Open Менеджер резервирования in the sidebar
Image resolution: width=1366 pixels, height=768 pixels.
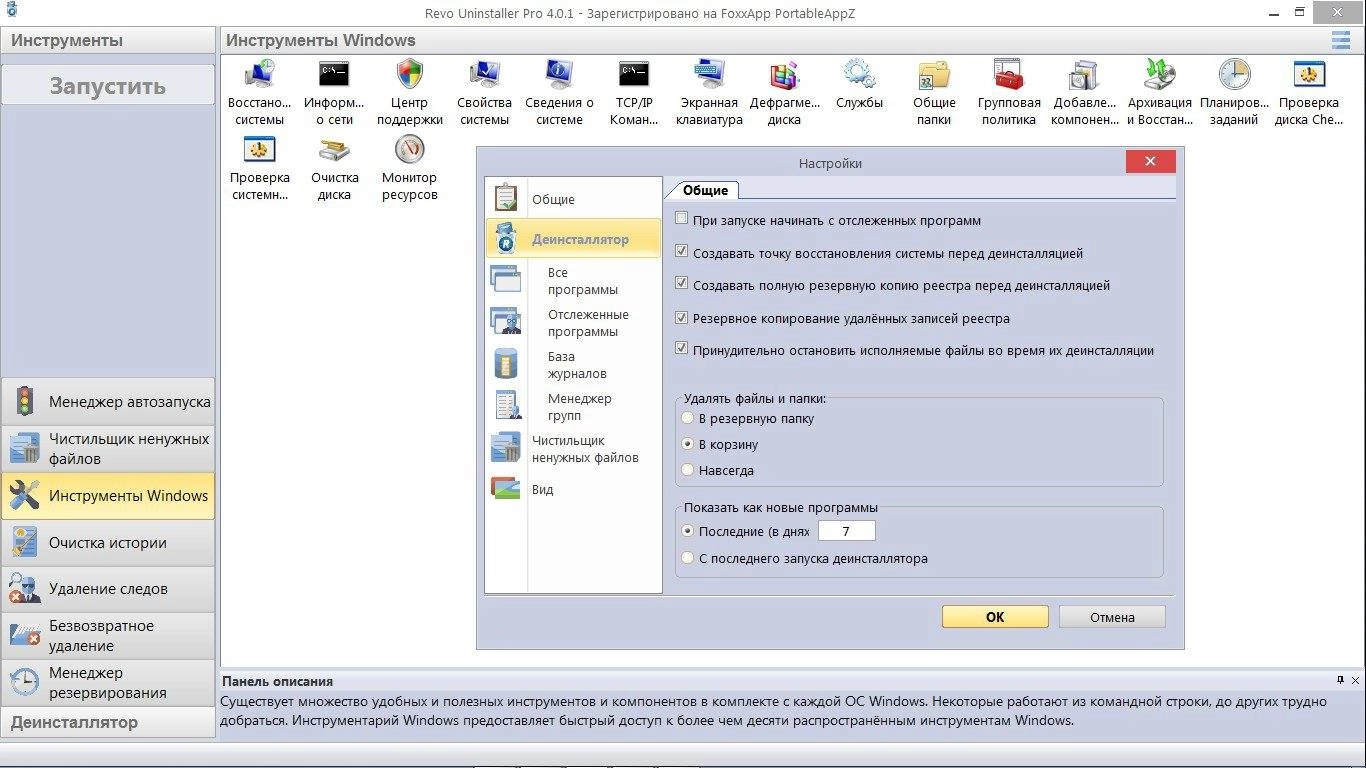coord(108,683)
